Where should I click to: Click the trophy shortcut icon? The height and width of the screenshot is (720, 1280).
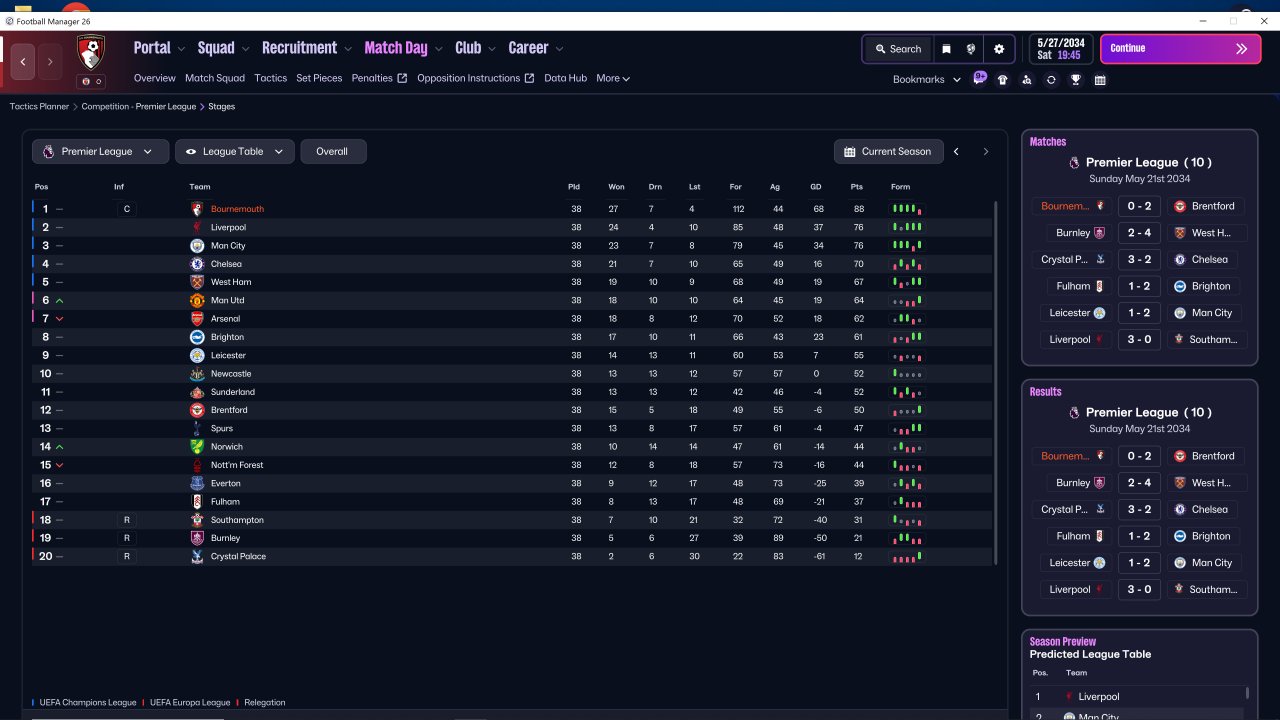click(x=1076, y=80)
